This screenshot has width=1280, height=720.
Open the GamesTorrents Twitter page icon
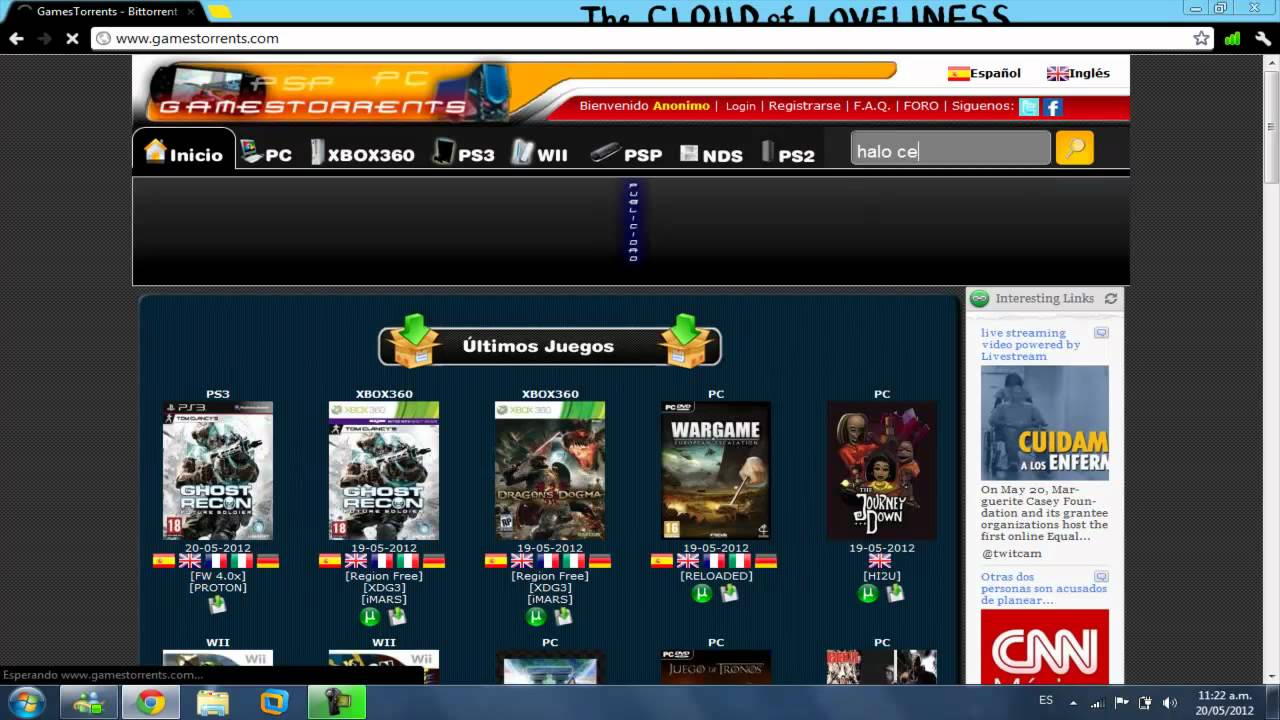pyautogui.click(x=1029, y=106)
